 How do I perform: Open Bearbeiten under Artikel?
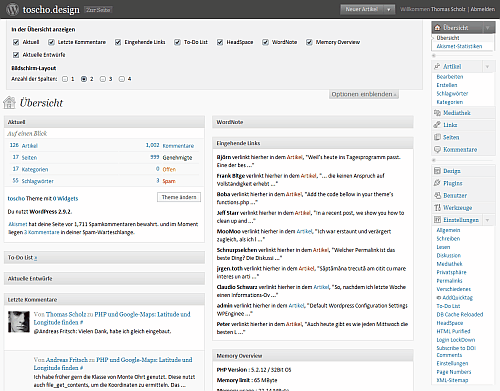pos(450,77)
